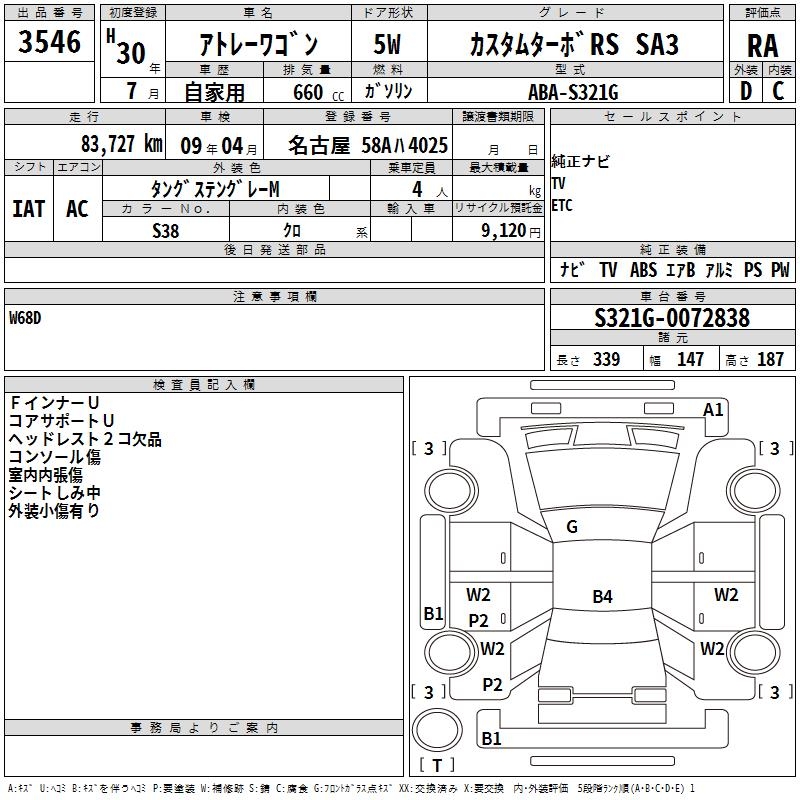Click the セールスポイント header
Image resolution: width=800 pixels, height=800 pixels.
click(672, 116)
